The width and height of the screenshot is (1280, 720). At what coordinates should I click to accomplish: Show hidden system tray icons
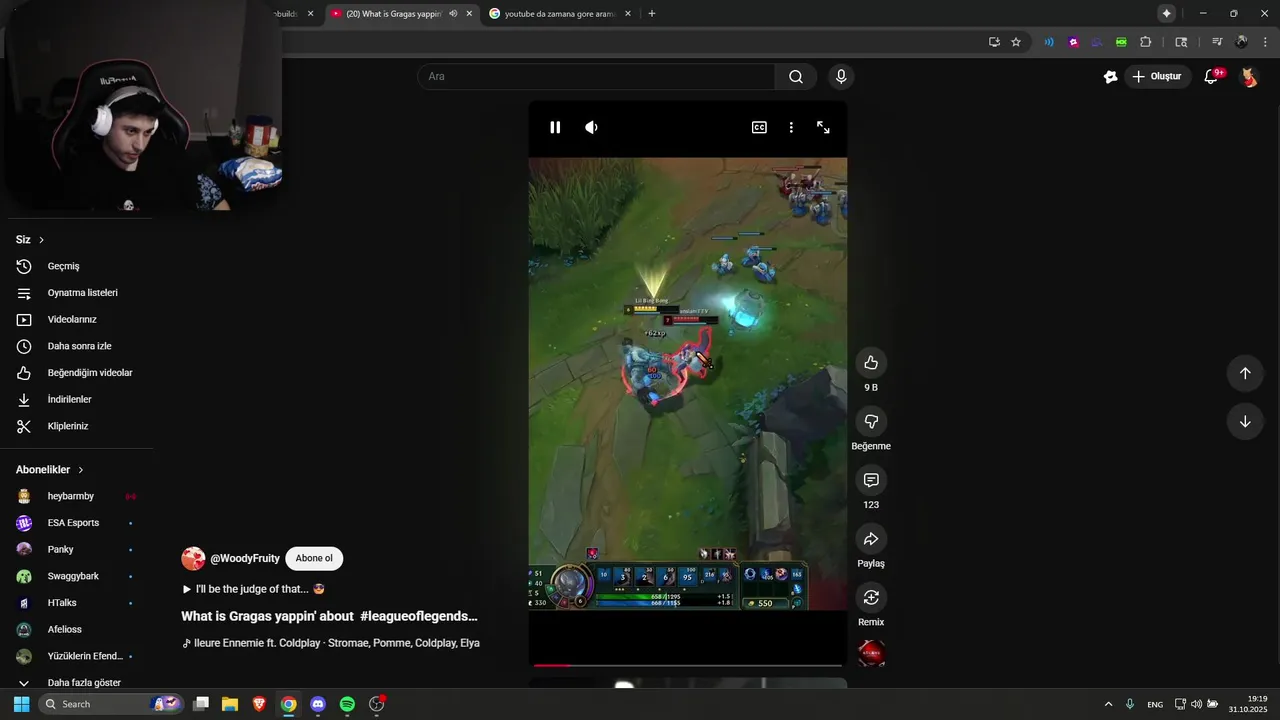click(1108, 704)
